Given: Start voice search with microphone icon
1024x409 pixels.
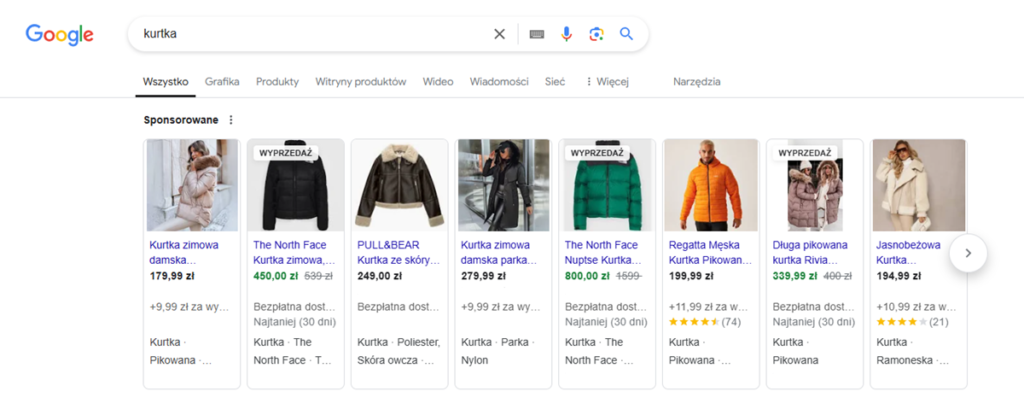Looking at the screenshot, I should 566,34.
